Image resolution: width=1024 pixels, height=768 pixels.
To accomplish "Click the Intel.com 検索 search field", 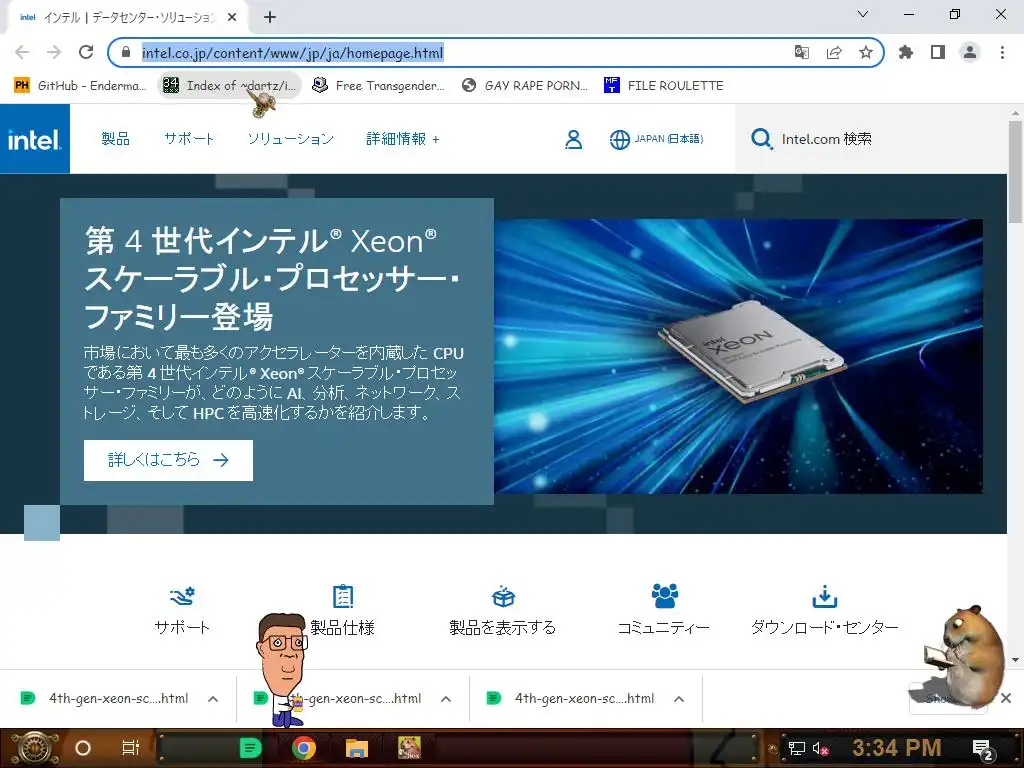I will [872, 139].
